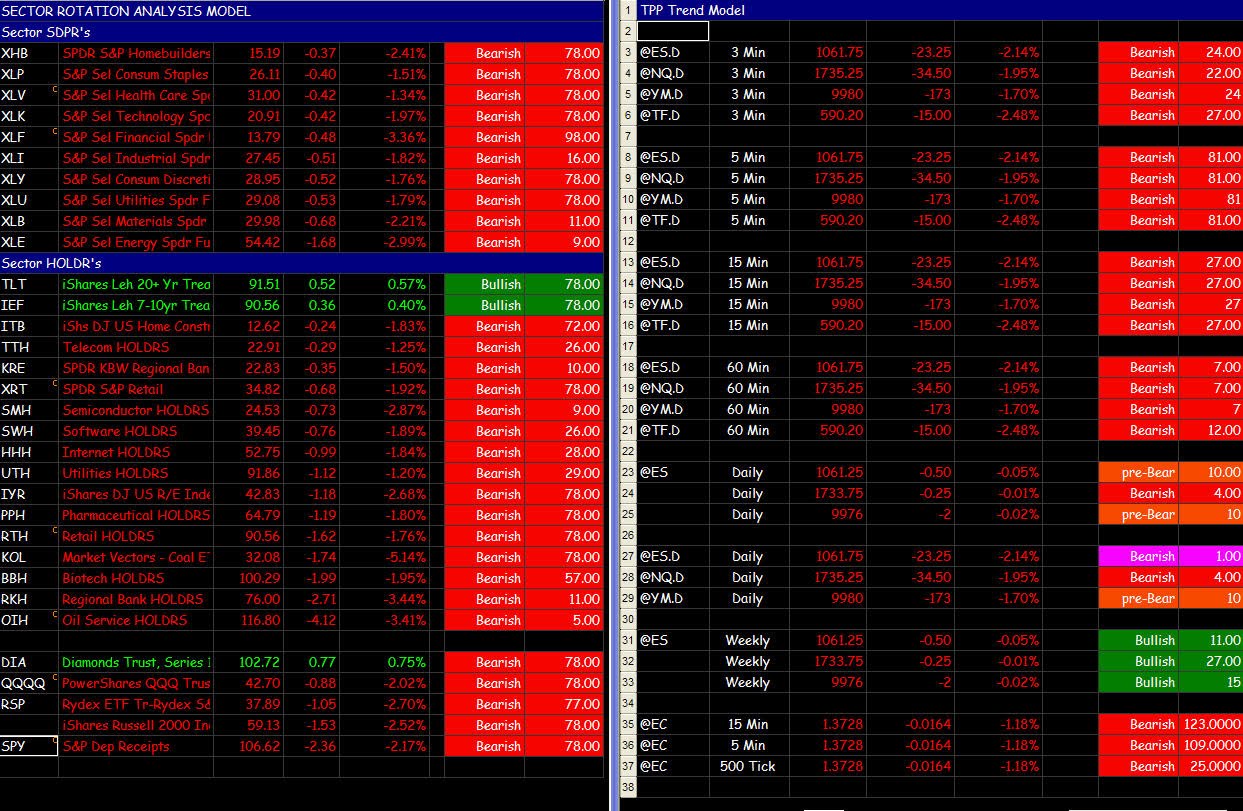Viewport: 1243px width, 811px height.
Task: Click the pre-Bear cell in TPP row 25
Action: pos(1138,514)
